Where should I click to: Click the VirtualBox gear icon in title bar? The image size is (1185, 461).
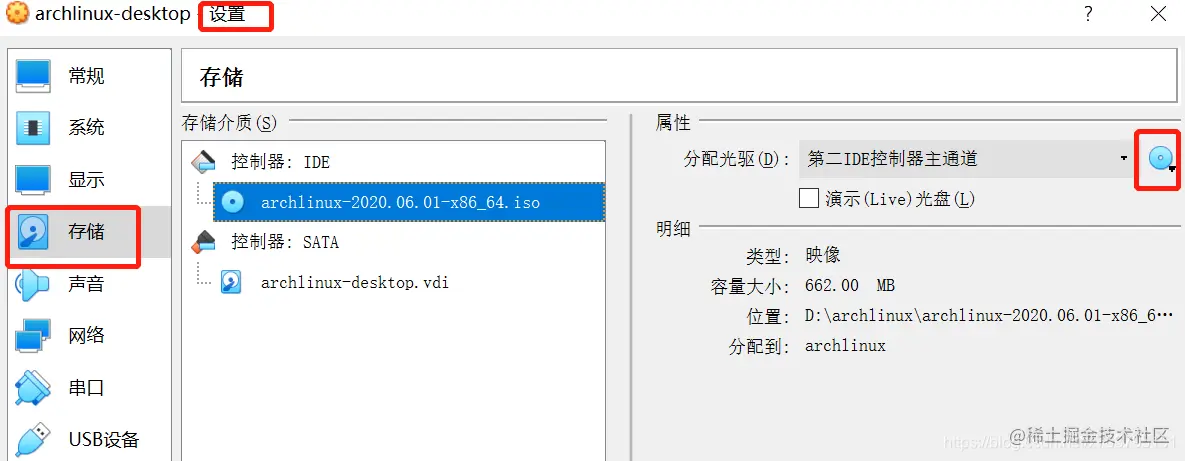(15, 14)
